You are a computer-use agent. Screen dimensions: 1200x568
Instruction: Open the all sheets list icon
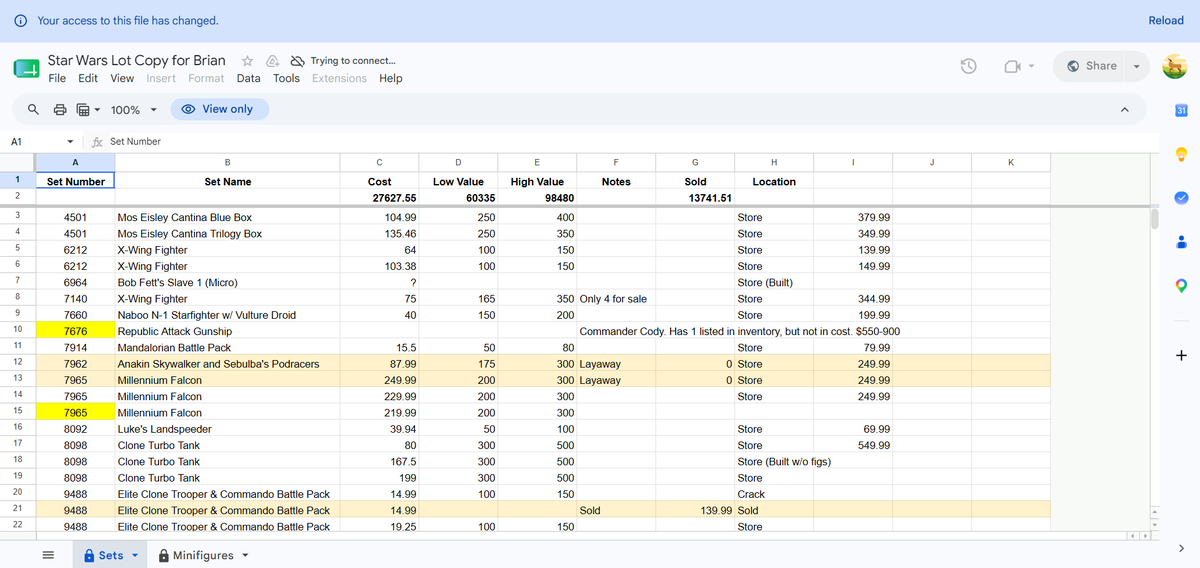point(47,555)
